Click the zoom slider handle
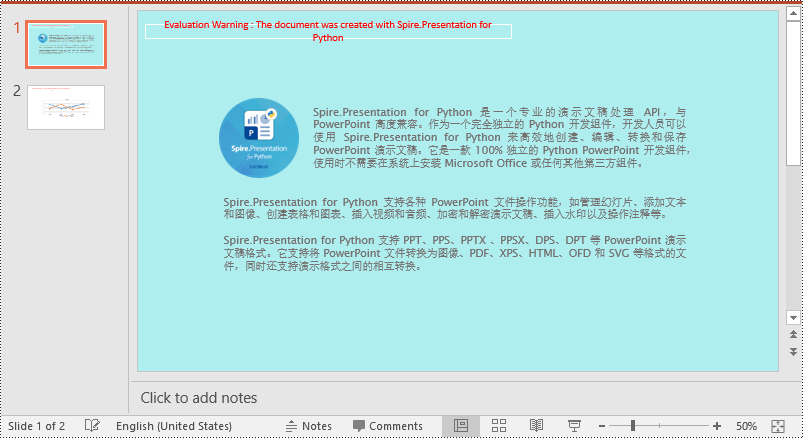Viewport: 803px width, 438px height. tap(633, 426)
